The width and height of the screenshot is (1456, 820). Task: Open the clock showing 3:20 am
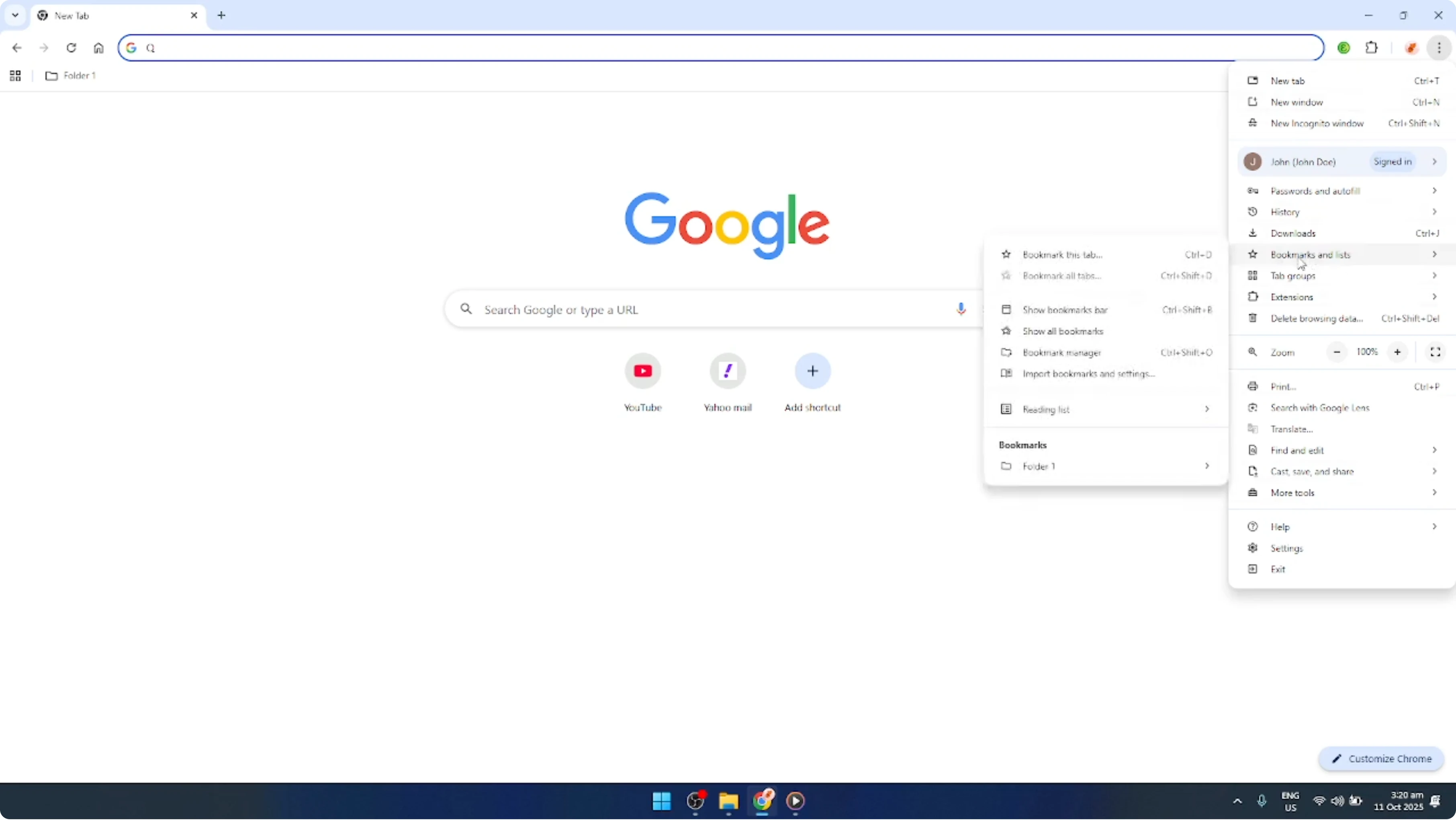click(x=1399, y=802)
